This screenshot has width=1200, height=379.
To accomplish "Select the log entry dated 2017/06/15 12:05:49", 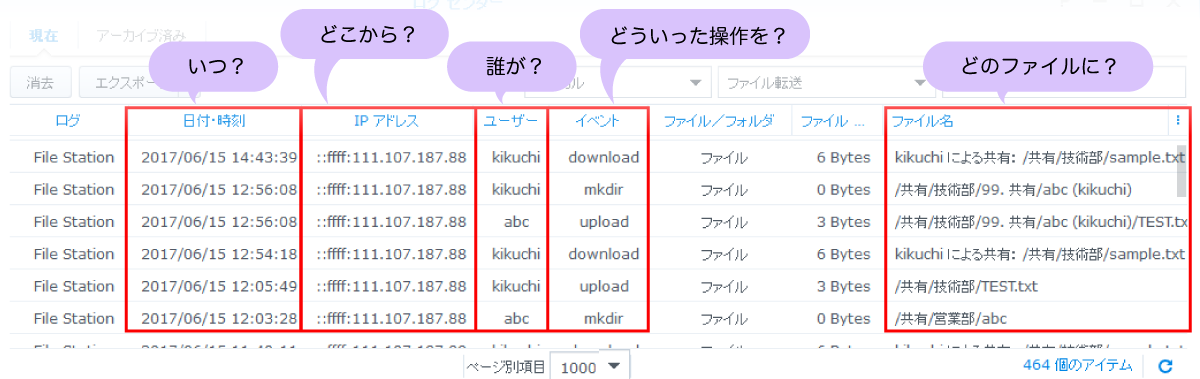I will 600,286.
